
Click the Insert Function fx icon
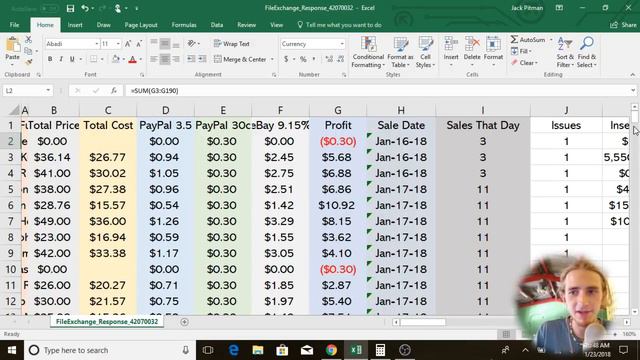tap(114, 91)
